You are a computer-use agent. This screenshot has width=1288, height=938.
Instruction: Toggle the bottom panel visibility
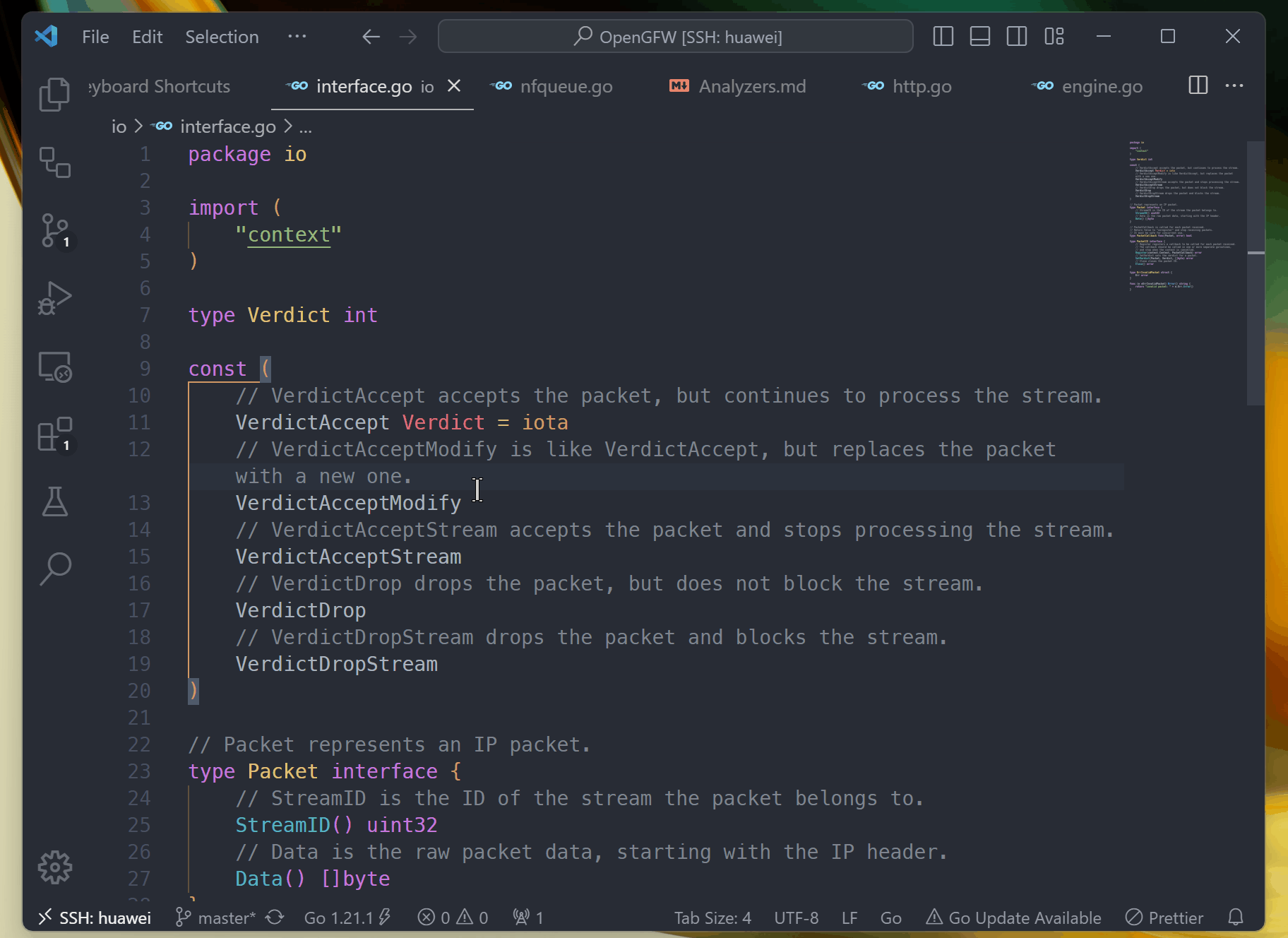979,37
